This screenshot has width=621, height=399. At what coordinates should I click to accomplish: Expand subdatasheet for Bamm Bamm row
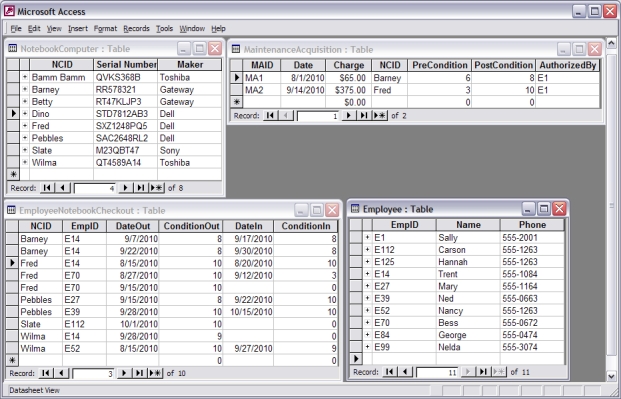pos(25,77)
